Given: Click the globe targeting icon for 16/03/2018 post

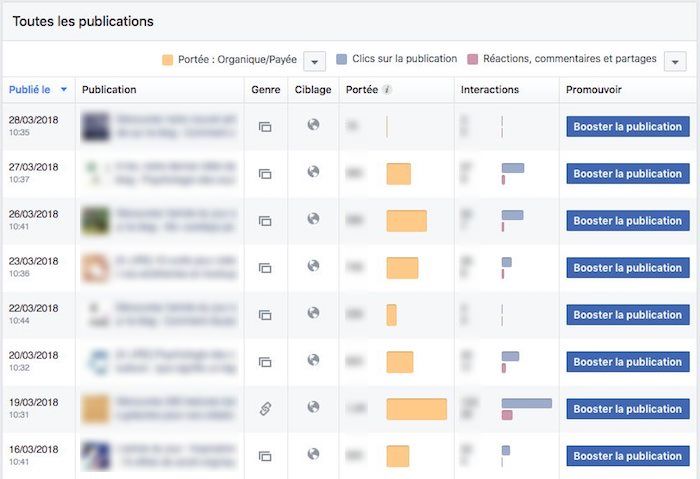Looking at the screenshot, I should pyautogui.click(x=313, y=454).
